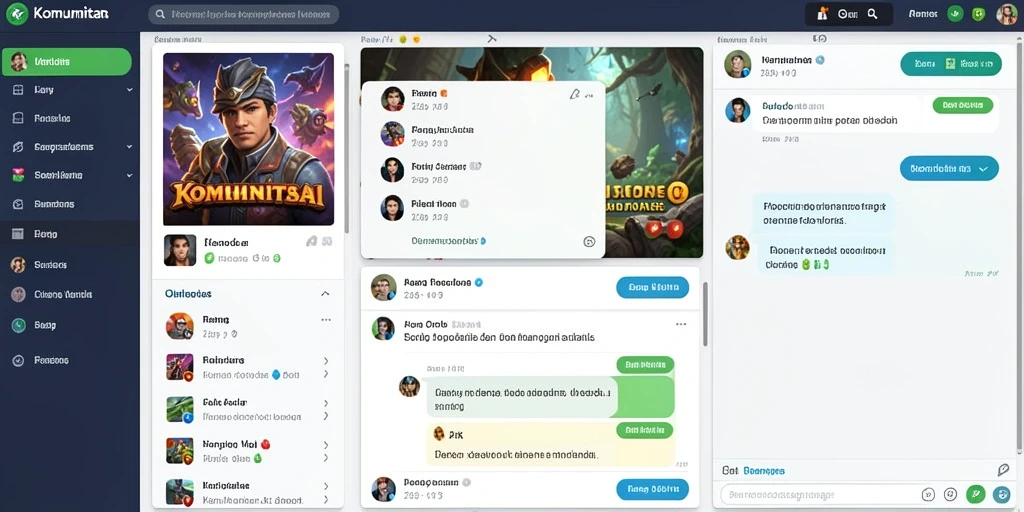Focus the top search input field
Viewport: 1024px width, 512px height.
coord(244,14)
